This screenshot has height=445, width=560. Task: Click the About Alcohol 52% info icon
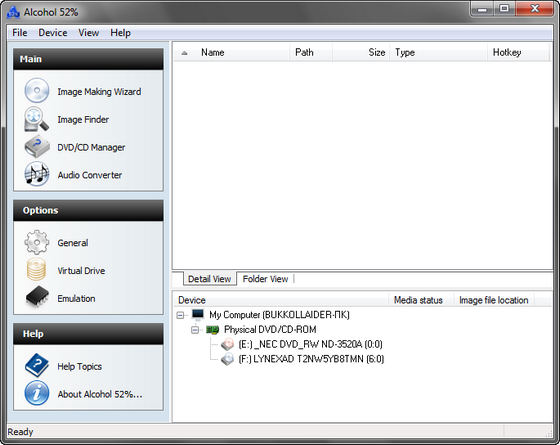37,393
